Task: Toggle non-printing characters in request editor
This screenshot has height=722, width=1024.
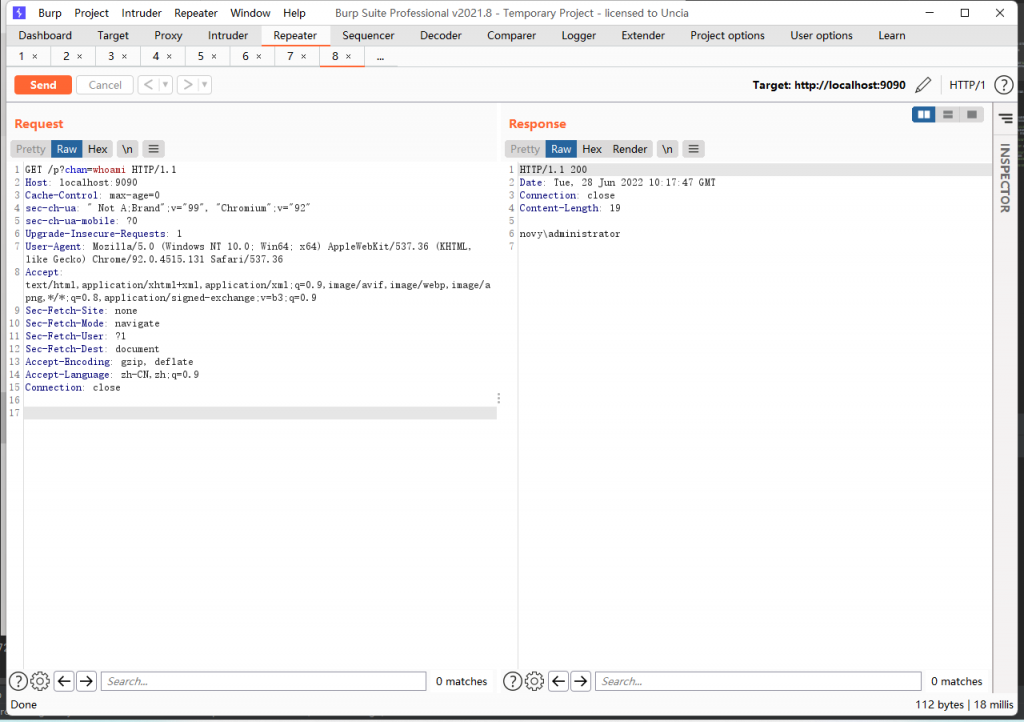Action: coord(128,149)
